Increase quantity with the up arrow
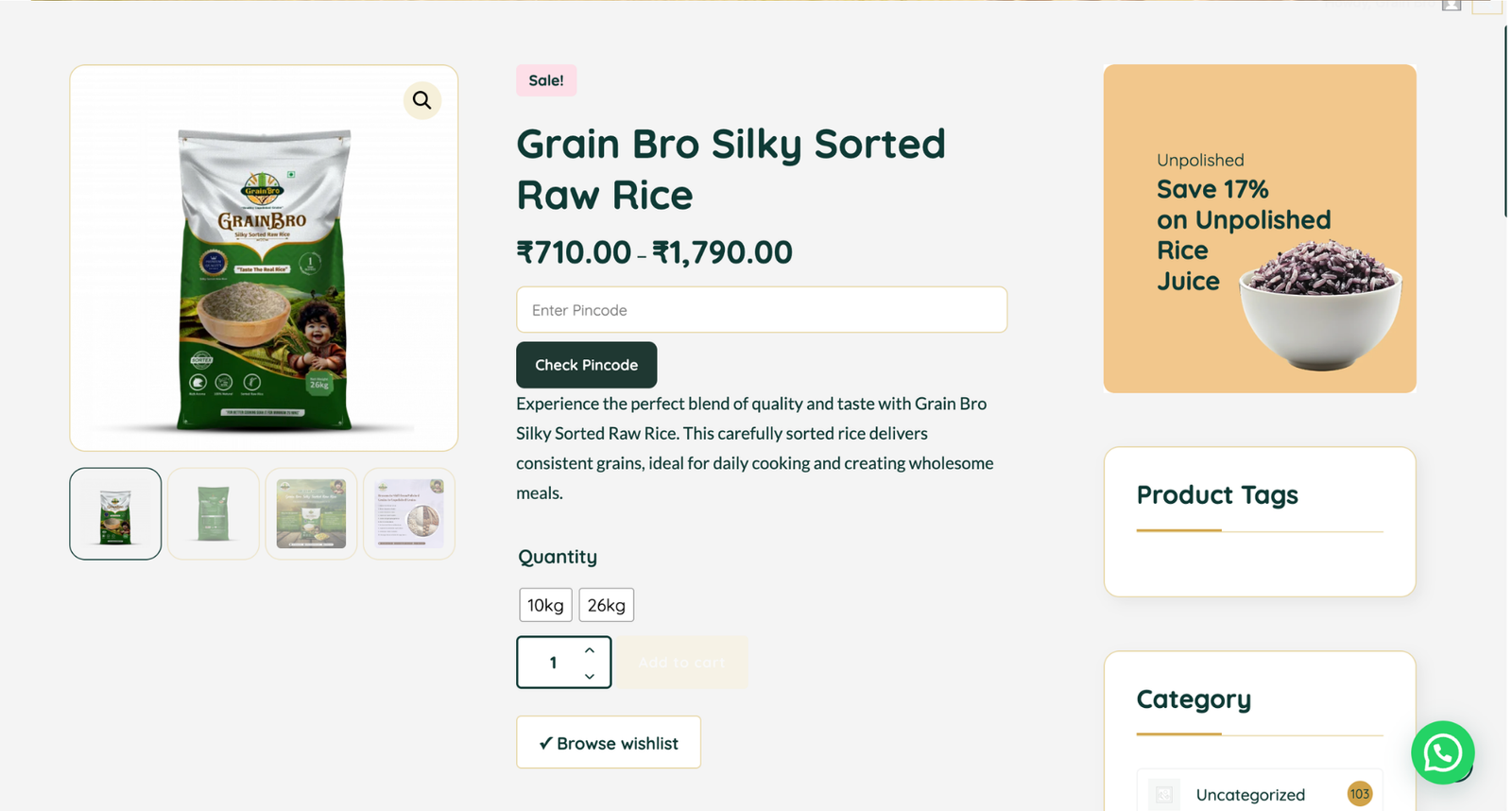Image resolution: width=1512 pixels, height=811 pixels. coord(590,650)
